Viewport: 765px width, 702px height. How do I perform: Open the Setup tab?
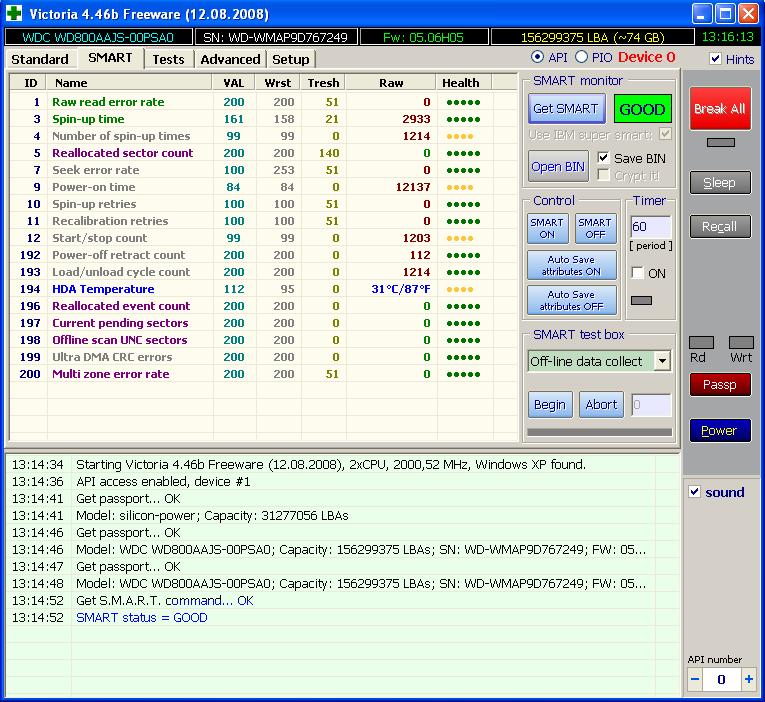coord(291,60)
